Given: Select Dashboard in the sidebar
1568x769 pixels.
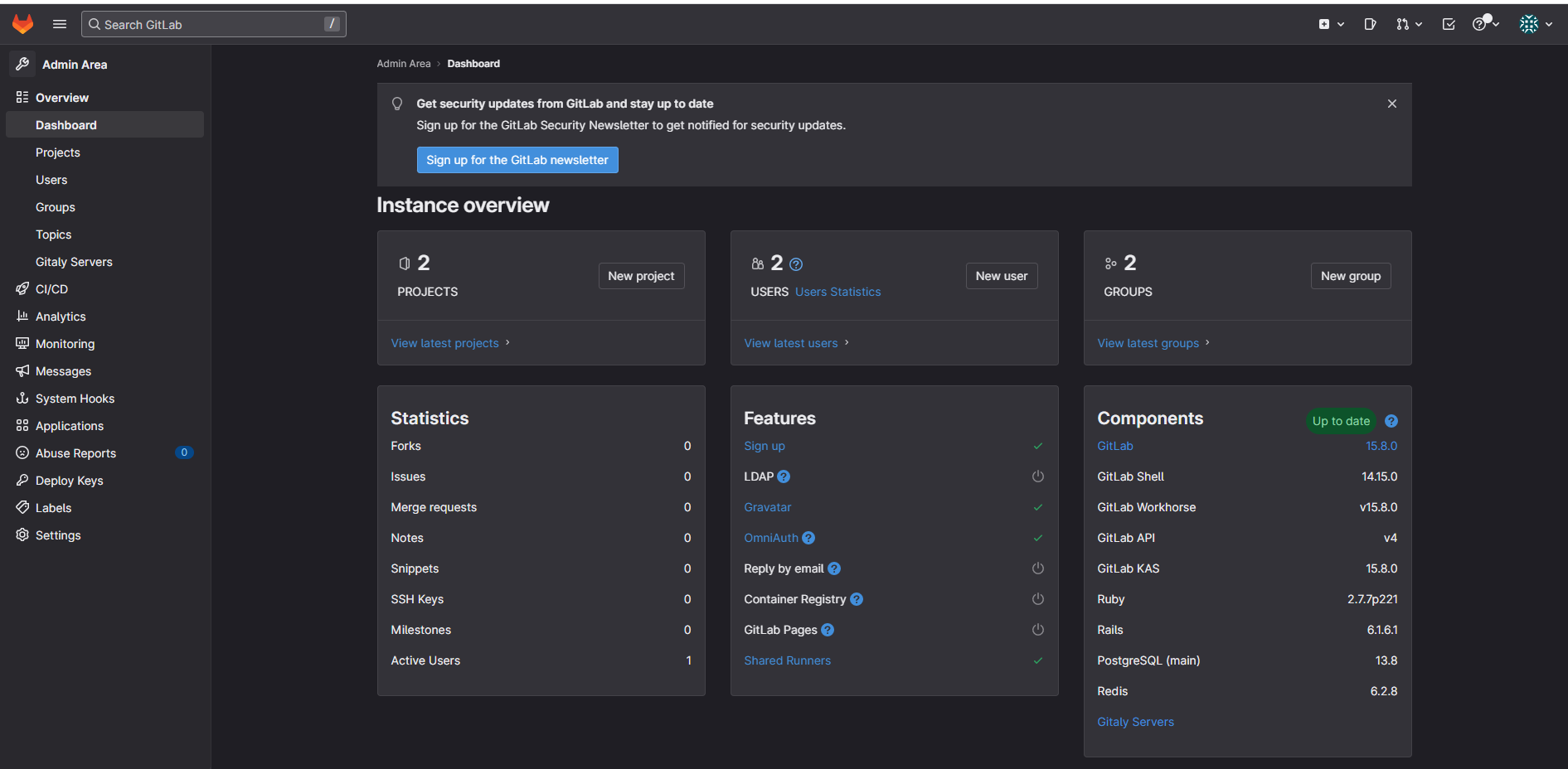Looking at the screenshot, I should point(104,124).
